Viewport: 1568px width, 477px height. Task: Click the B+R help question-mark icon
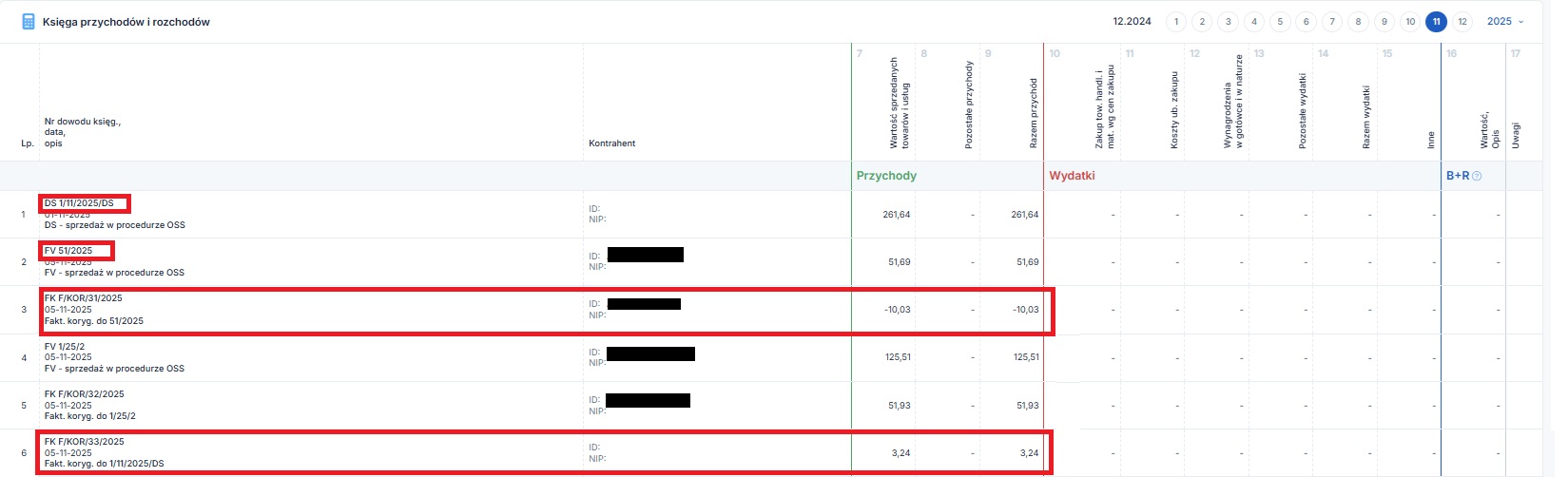click(x=1477, y=176)
